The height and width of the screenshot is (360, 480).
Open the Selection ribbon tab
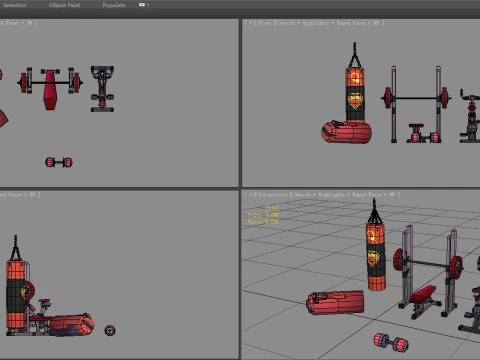click(x=15, y=5)
